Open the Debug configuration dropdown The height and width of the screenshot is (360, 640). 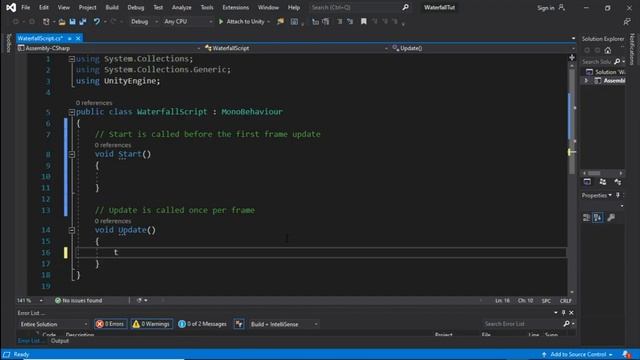(144, 22)
